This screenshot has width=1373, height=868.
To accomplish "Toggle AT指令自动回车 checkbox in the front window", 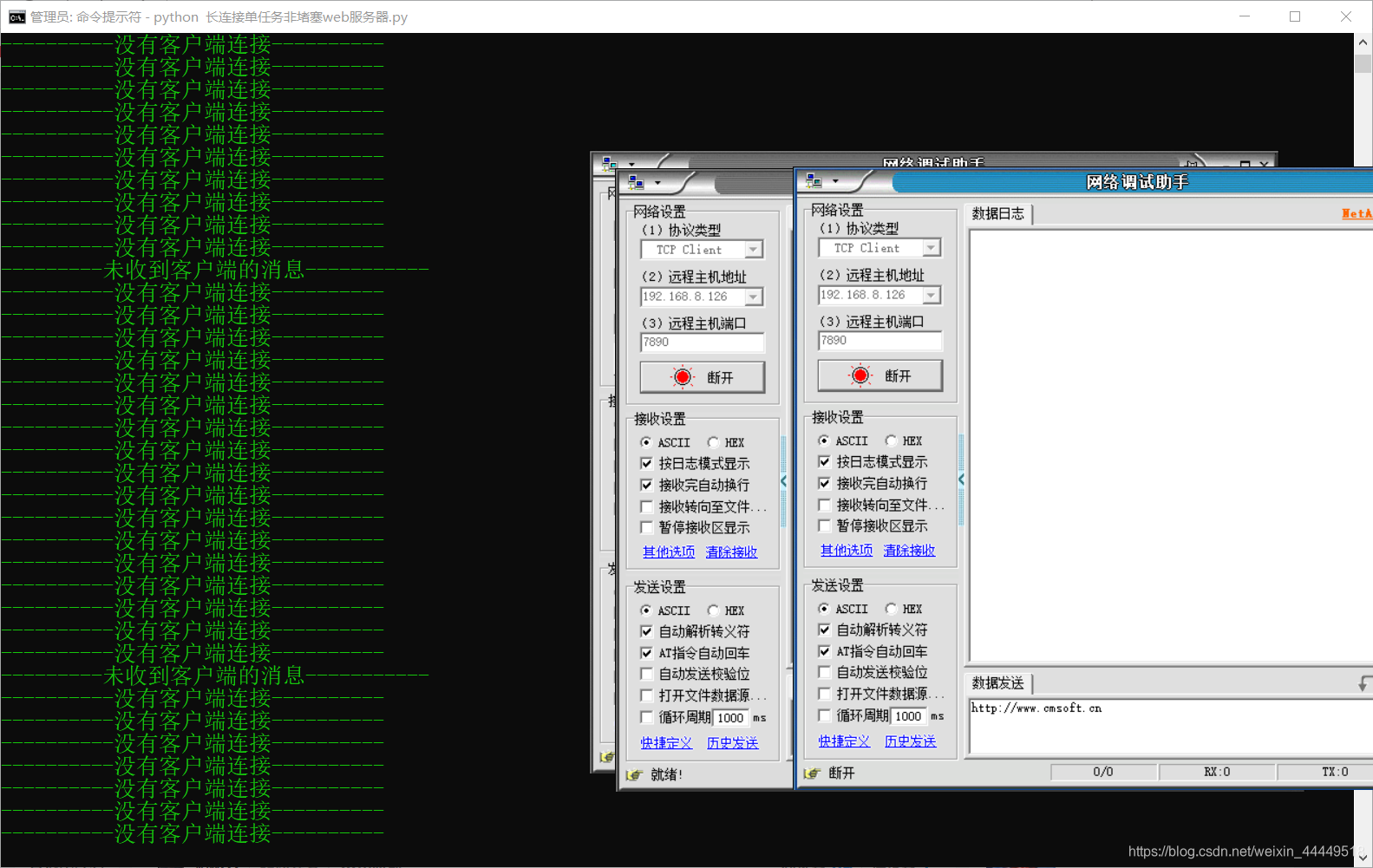I will pyautogui.click(x=825, y=651).
